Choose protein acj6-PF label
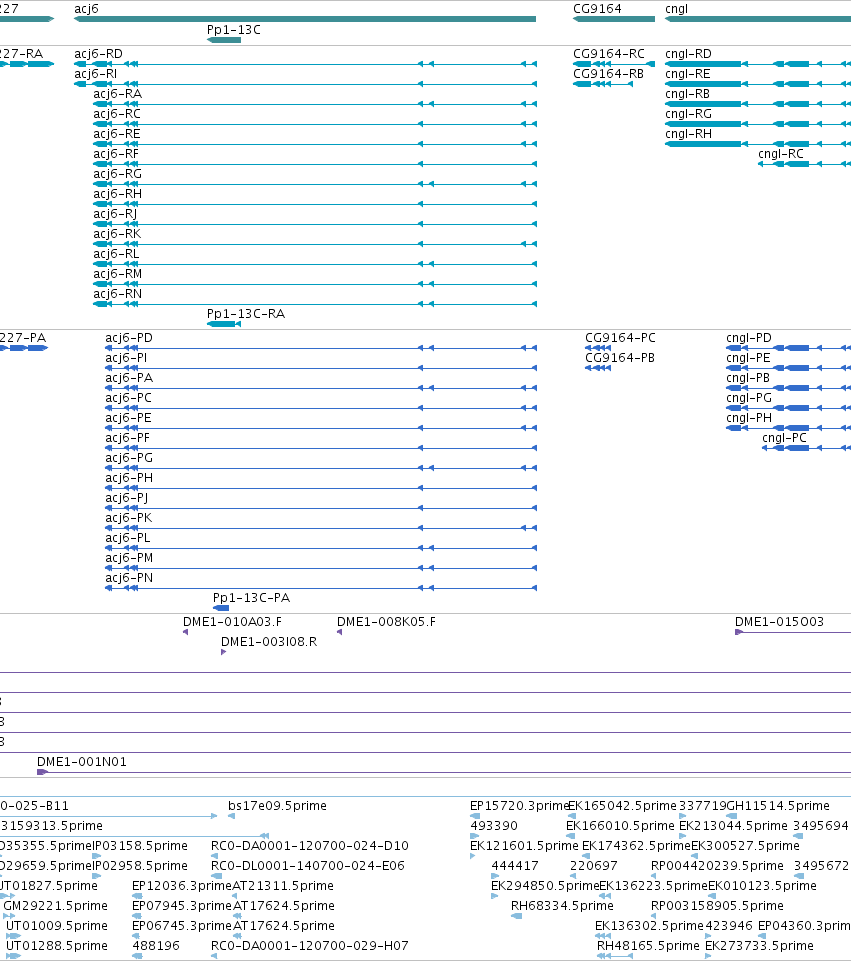The width and height of the screenshot is (851, 961). point(127,438)
